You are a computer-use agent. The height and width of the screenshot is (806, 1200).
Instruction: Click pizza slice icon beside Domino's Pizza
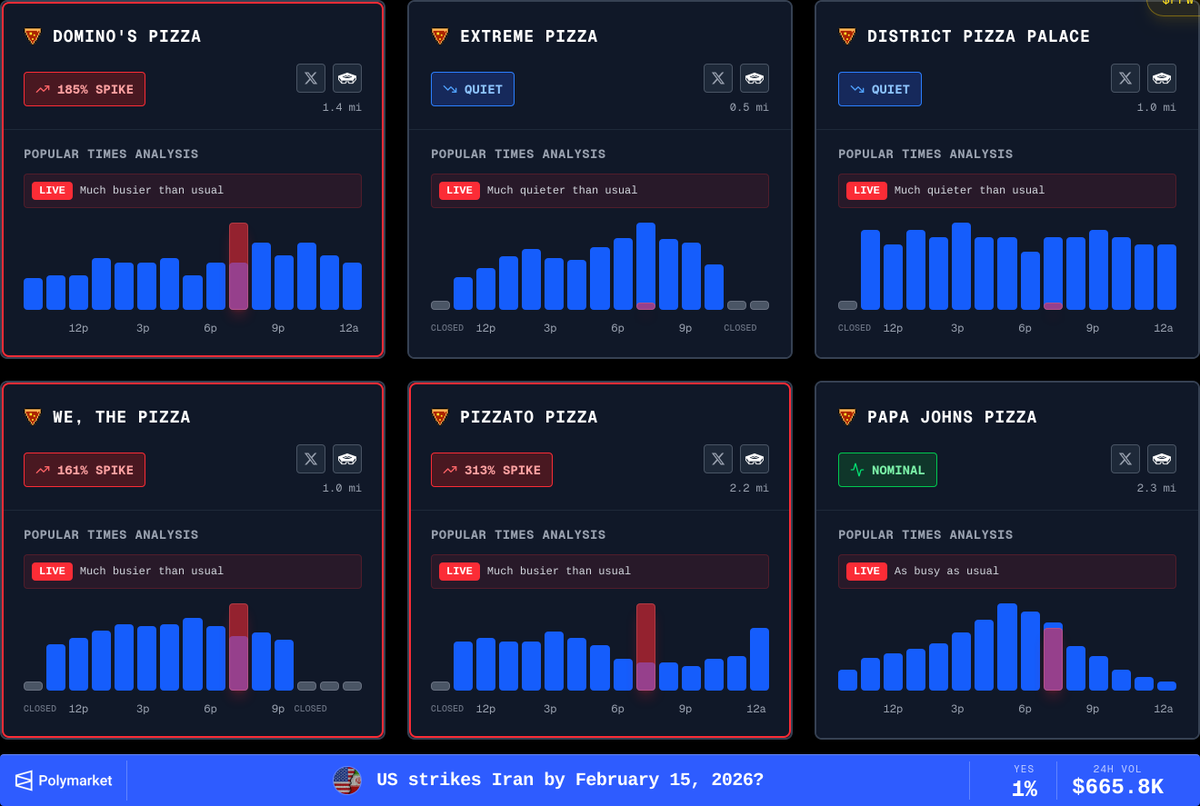33,36
